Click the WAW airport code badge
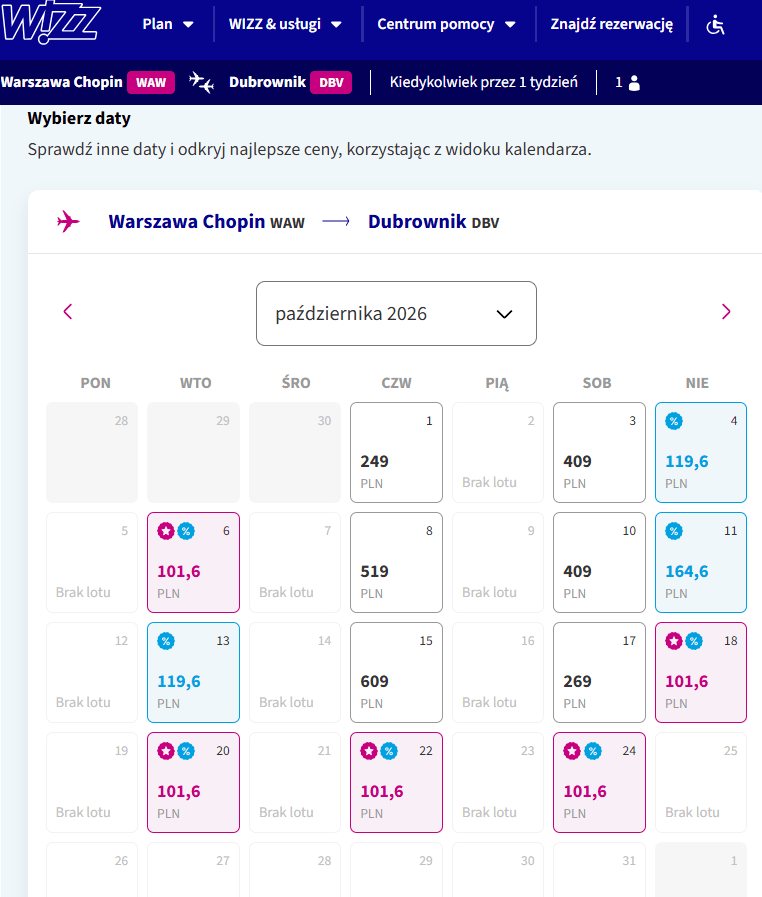The height and width of the screenshot is (897, 762). pyautogui.click(x=151, y=82)
